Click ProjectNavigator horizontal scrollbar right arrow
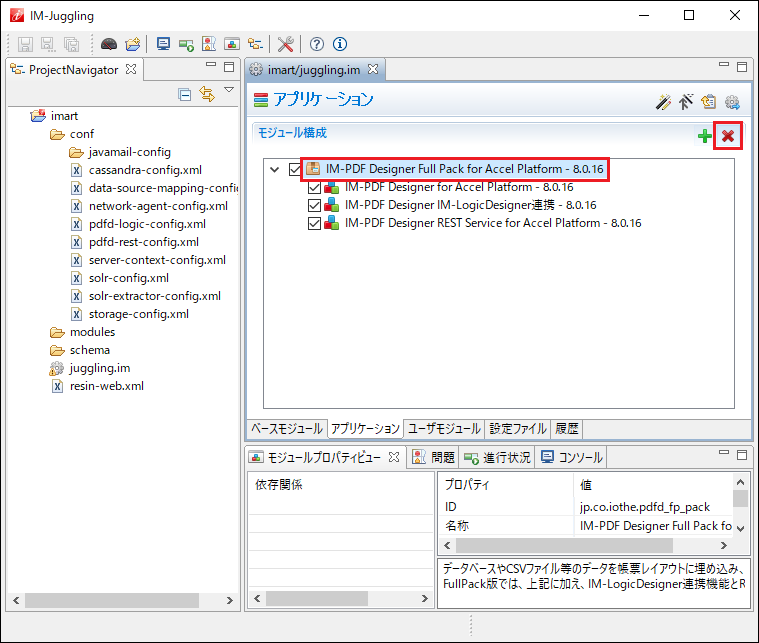 (229, 600)
